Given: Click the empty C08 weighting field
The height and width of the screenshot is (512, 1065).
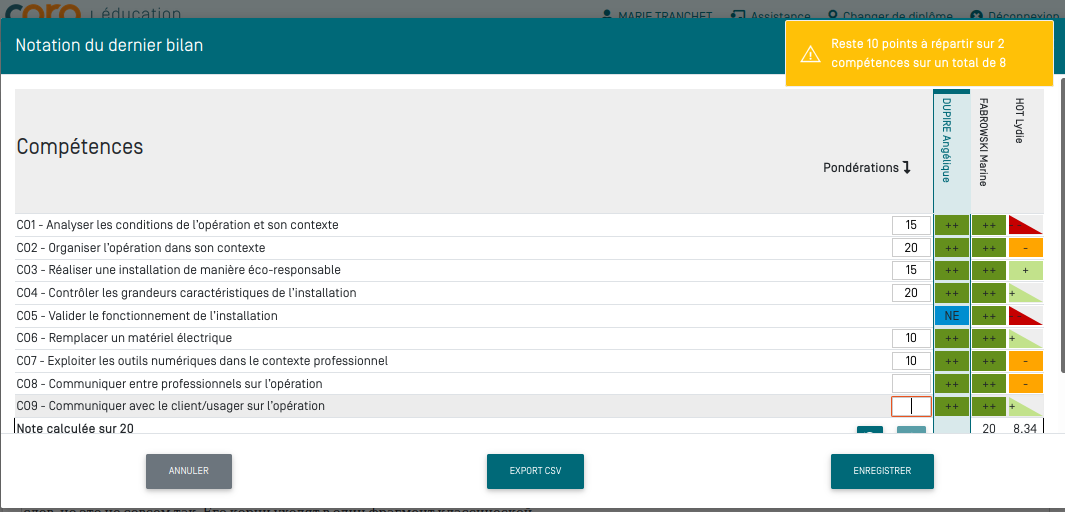Looking at the screenshot, I should pos(911,383).
